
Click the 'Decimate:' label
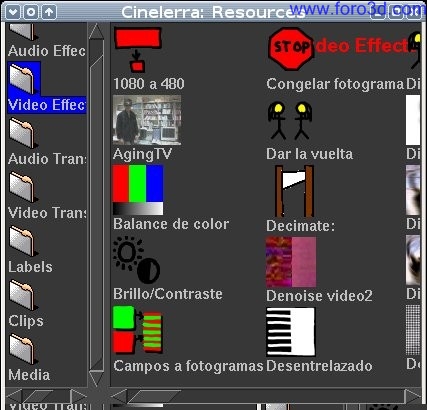coord(300,226)
